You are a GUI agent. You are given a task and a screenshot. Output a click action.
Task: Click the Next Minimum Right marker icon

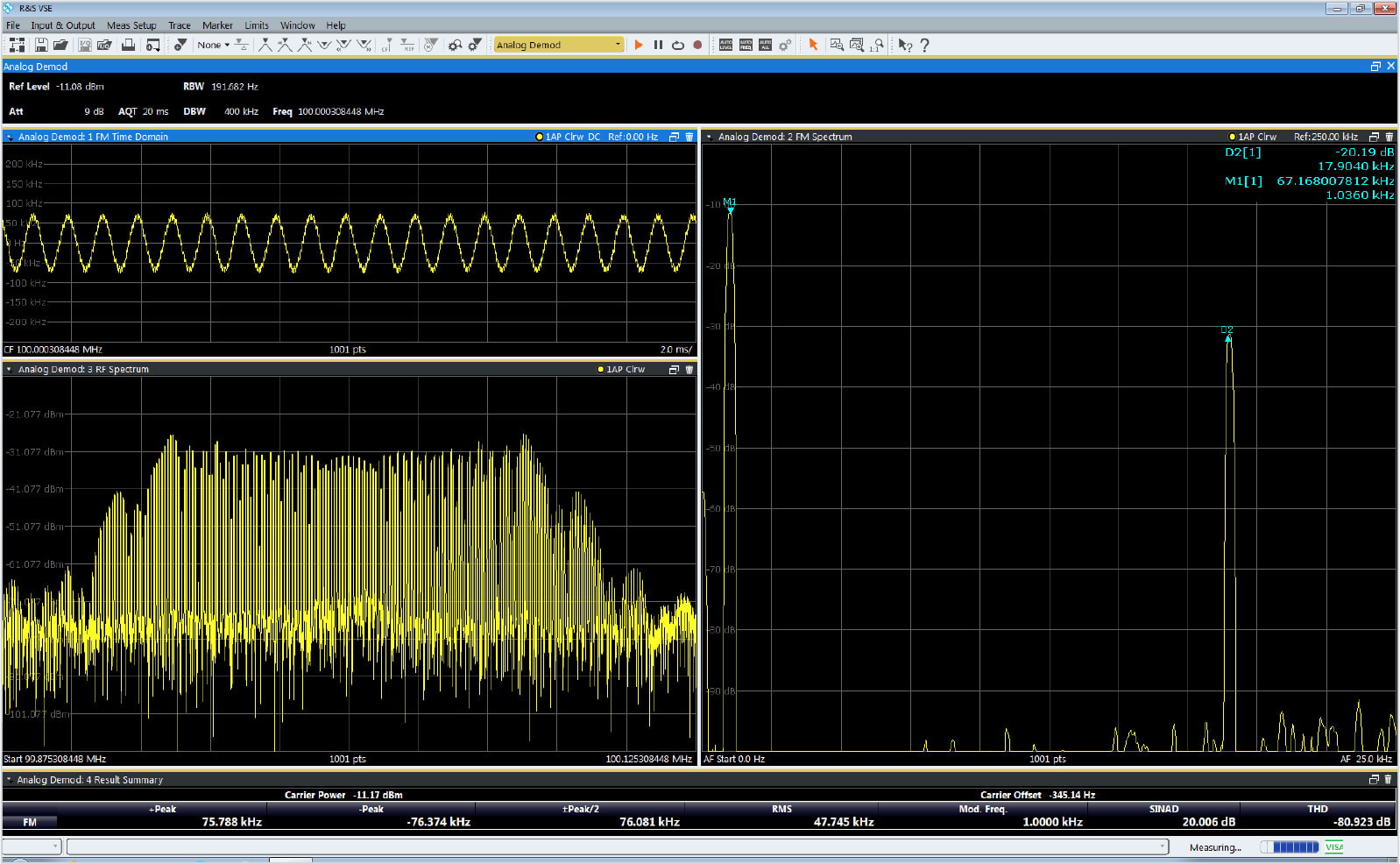tap(364, 45)
